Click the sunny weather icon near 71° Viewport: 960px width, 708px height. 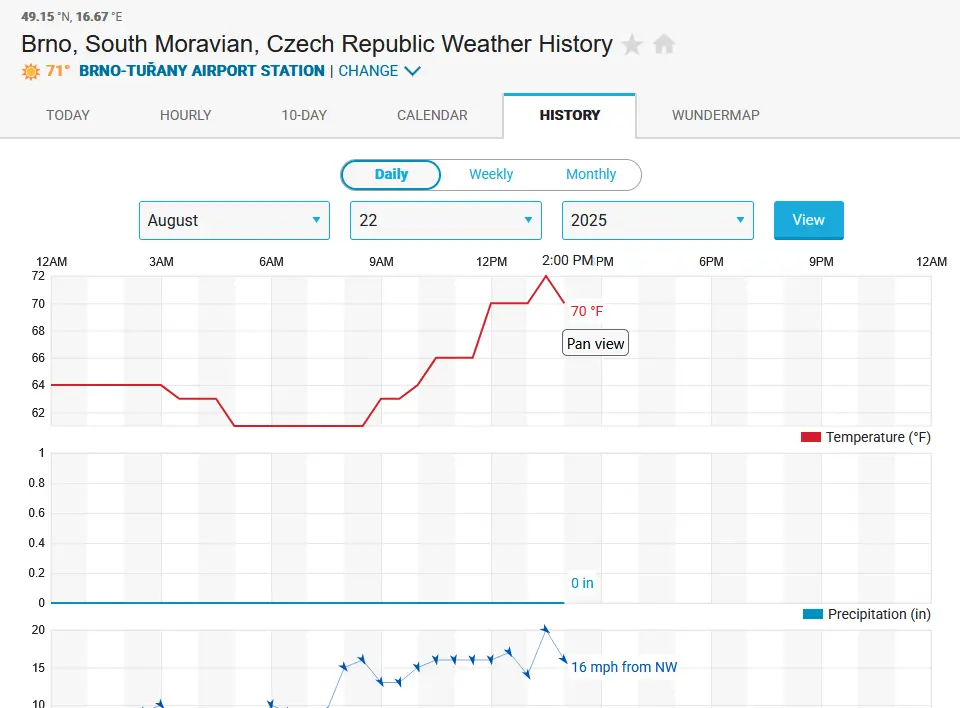31,72
